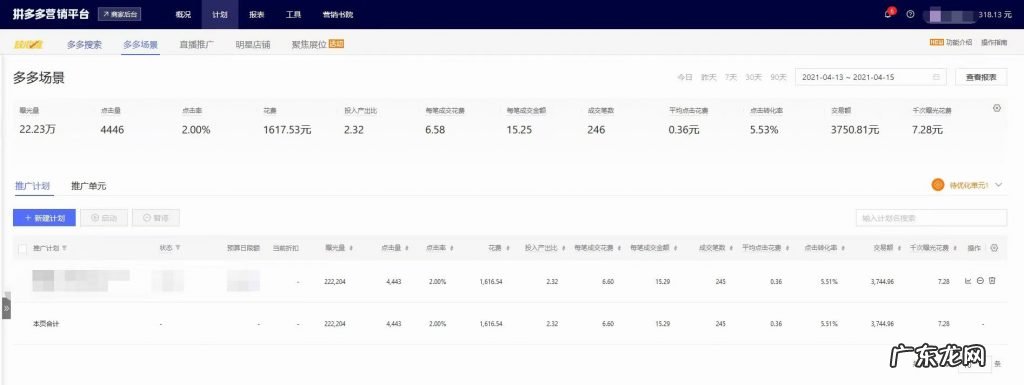
Task: Click the 3750.81元 summary value
Action: (855, 130)
